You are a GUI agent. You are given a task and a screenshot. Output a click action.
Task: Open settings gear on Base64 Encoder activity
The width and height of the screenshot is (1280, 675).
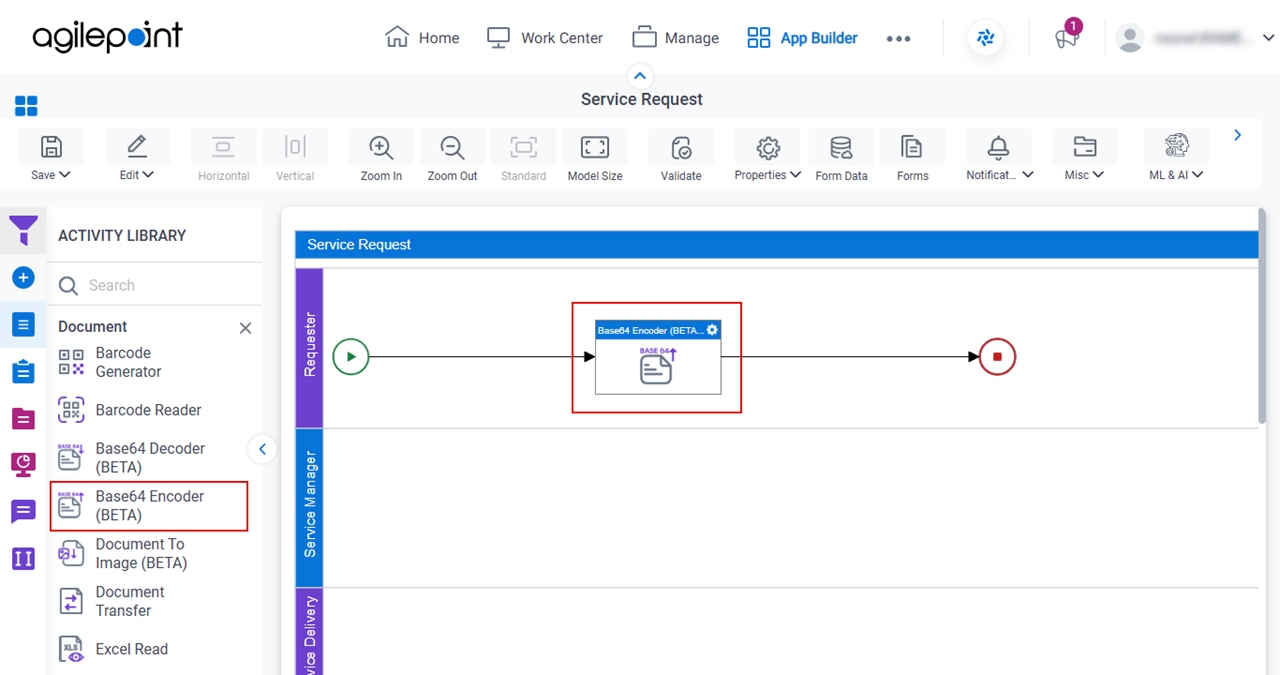(x=712, y=330)
